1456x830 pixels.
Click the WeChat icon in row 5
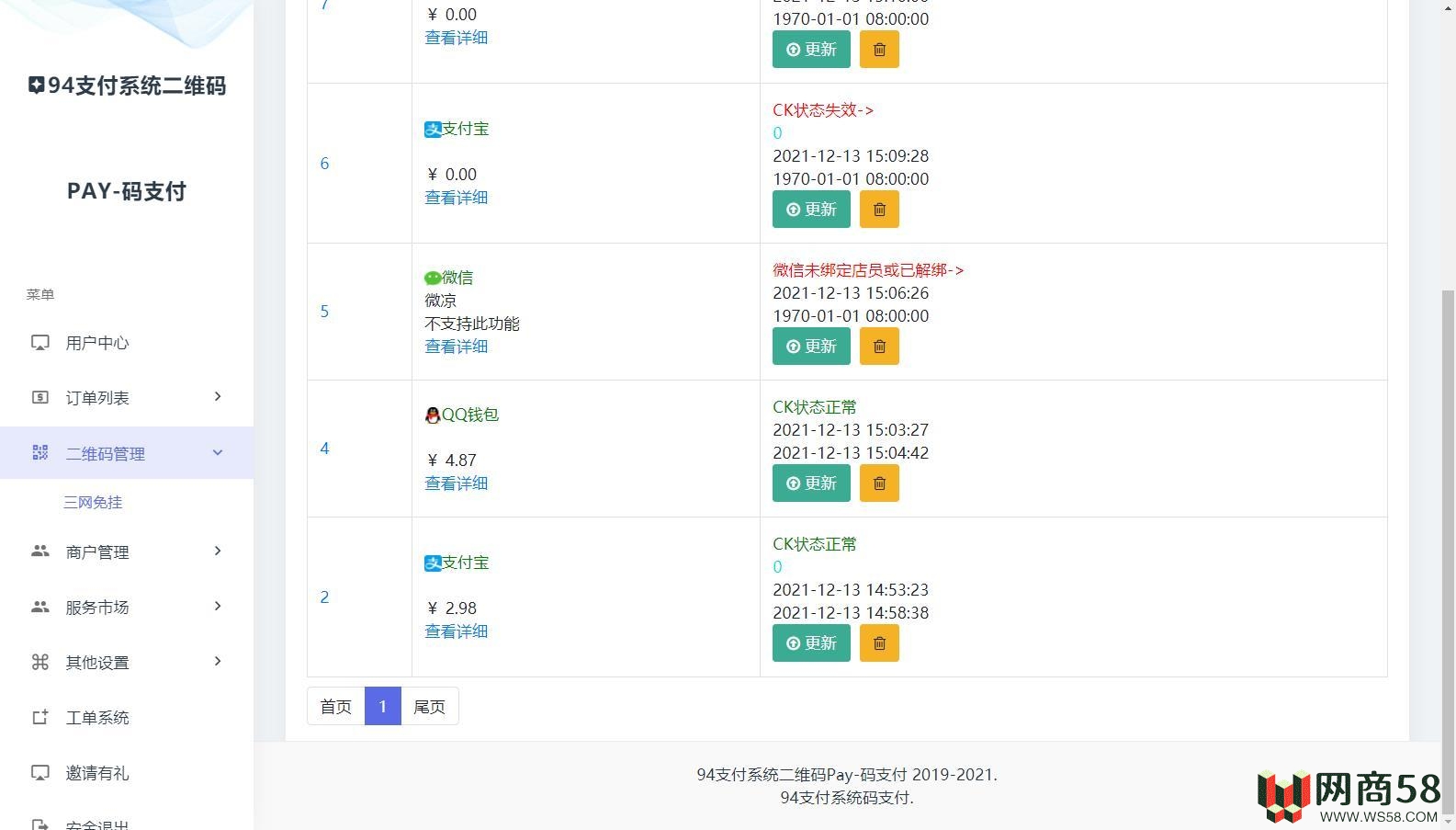433,278
